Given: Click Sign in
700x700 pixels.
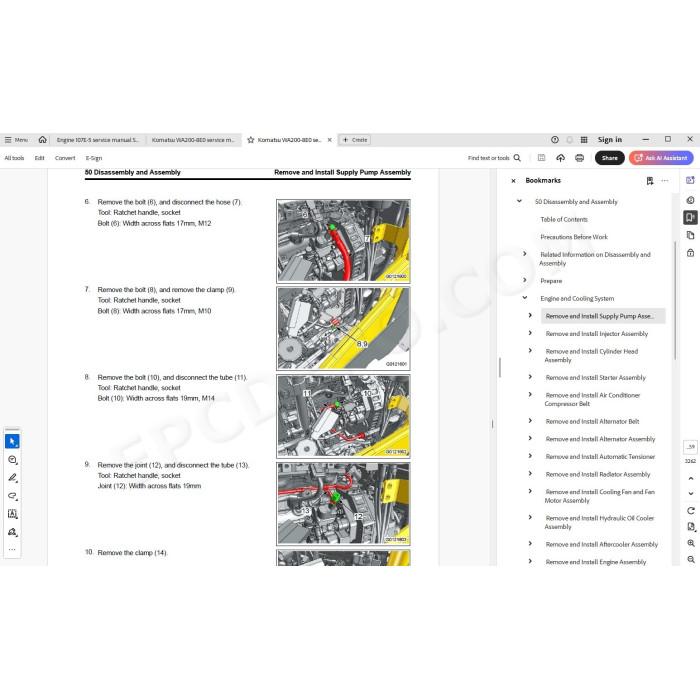Looking at the screenshot, I should tap(610, 140).
